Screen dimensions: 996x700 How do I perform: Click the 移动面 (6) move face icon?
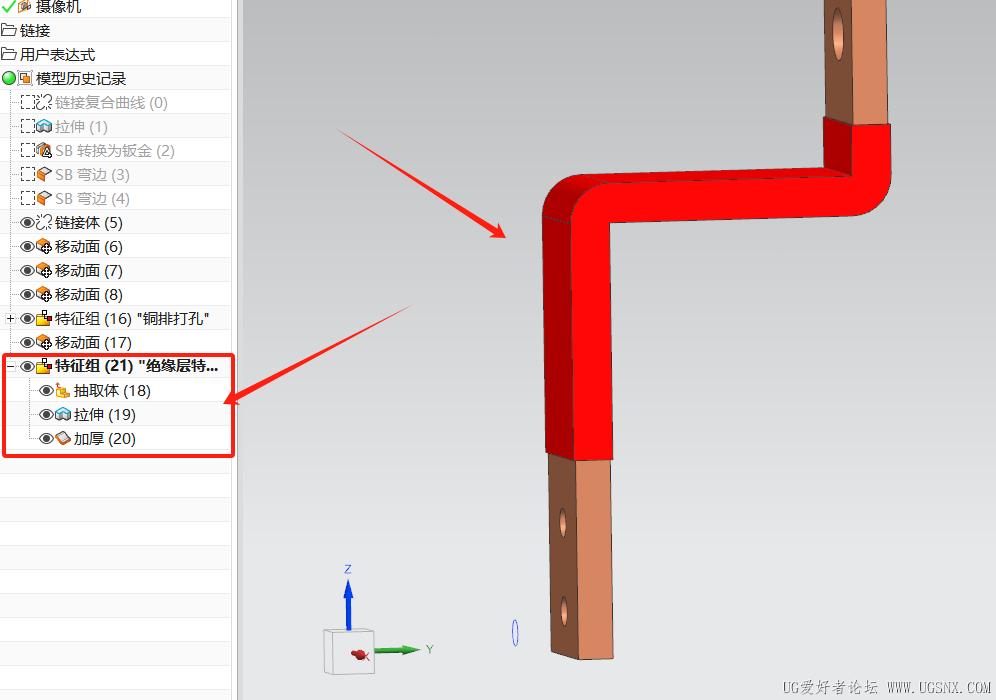point(44,246)
